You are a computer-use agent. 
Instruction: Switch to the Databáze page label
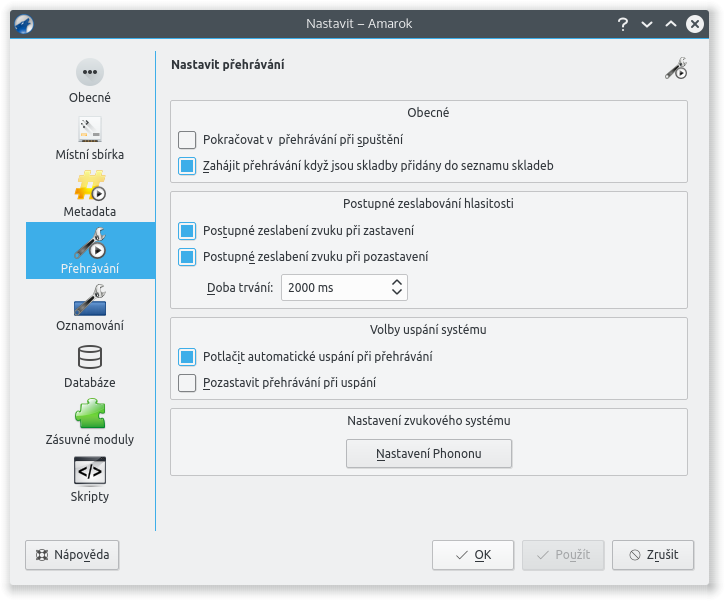pos(90,383)
